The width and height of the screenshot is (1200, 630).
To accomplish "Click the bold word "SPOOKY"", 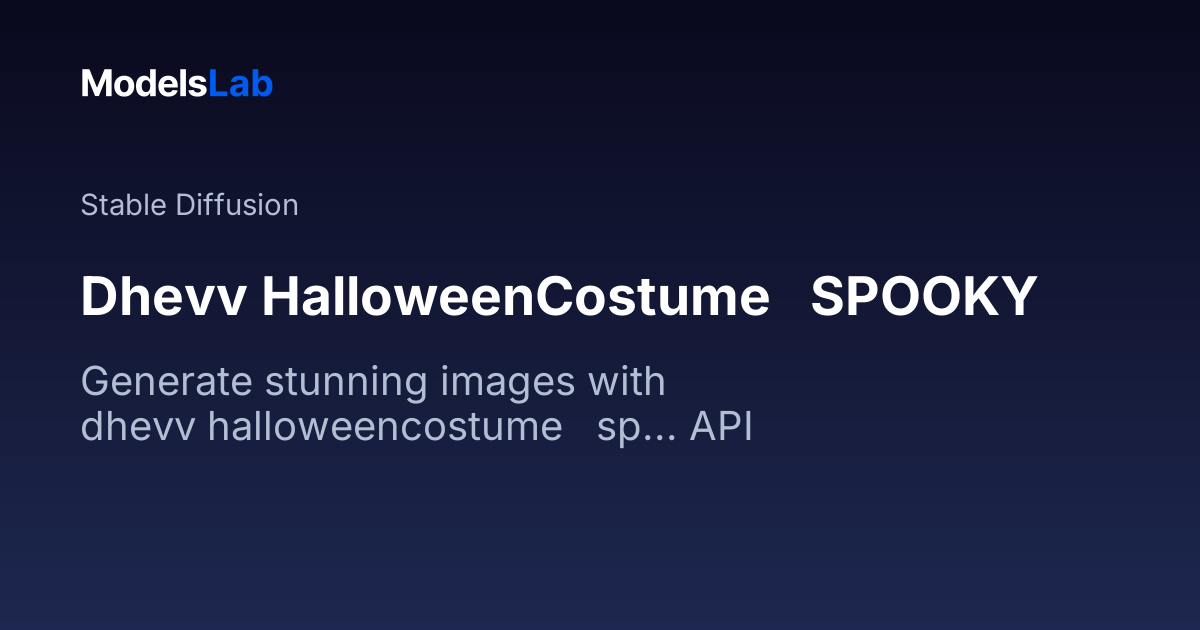I will click(x=923, y=298).
